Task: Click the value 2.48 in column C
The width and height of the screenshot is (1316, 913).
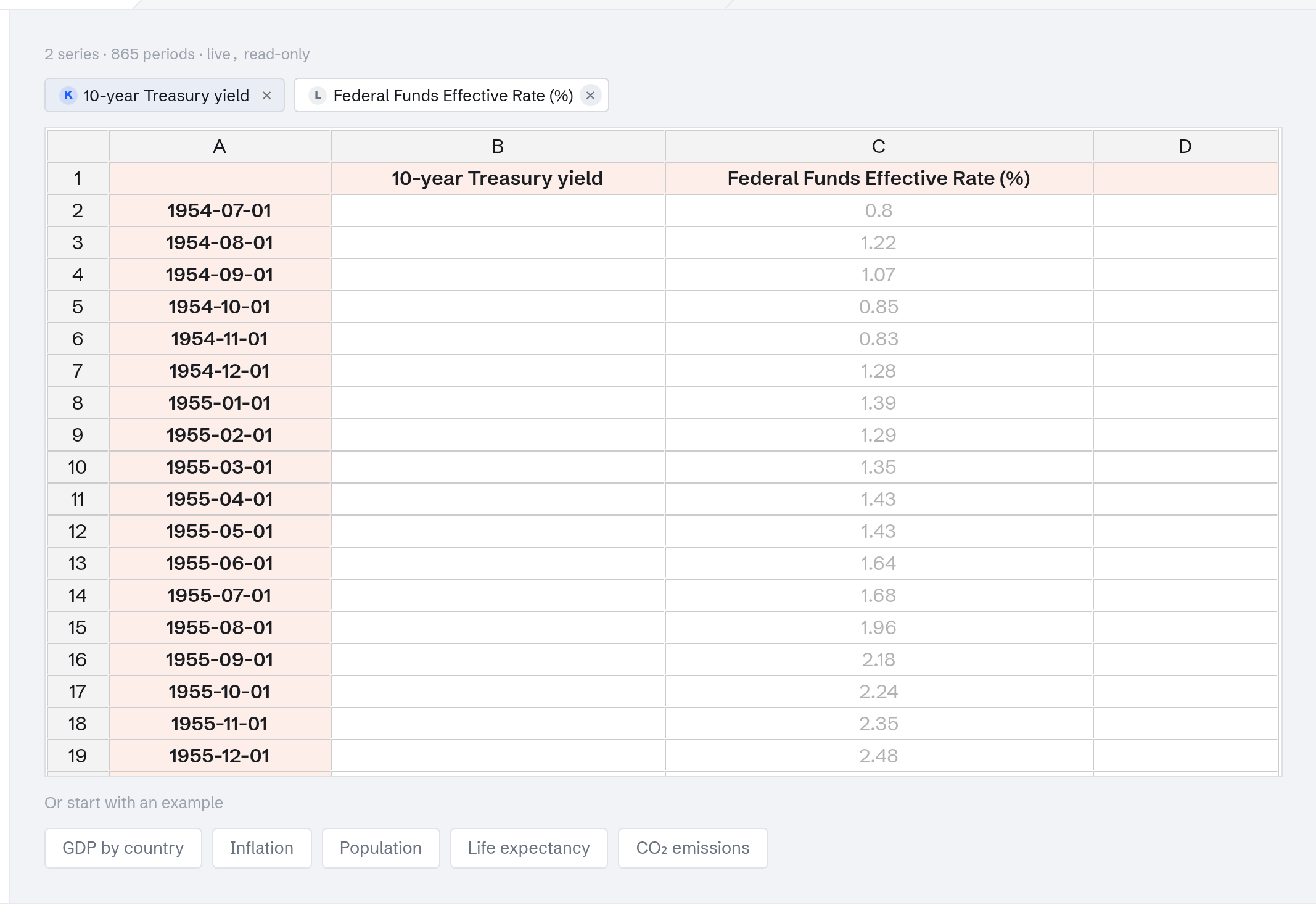Action: coord(879,756)
